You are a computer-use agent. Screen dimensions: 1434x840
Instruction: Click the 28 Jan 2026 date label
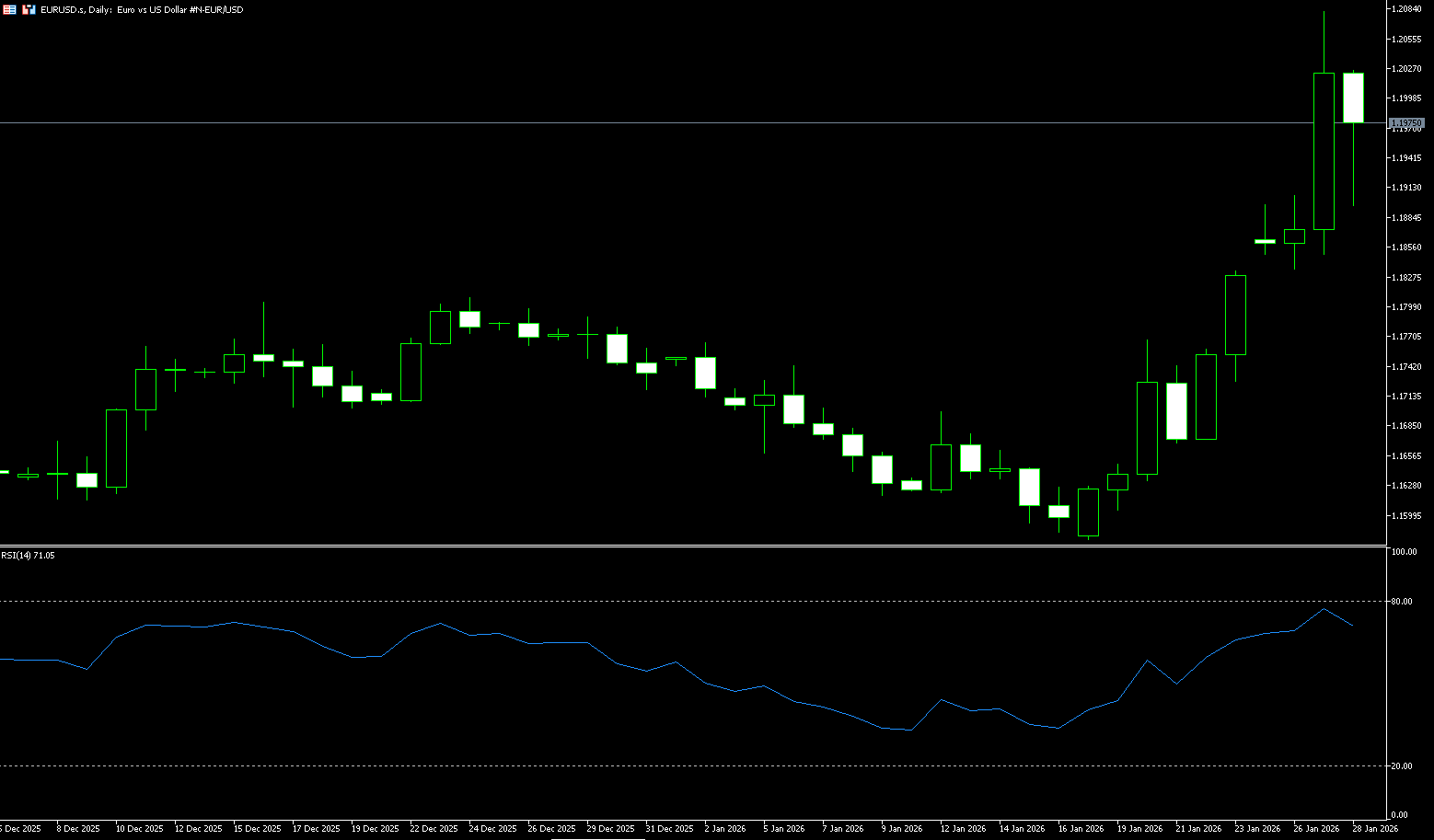pyautogui.click(x=1374, y=829)
